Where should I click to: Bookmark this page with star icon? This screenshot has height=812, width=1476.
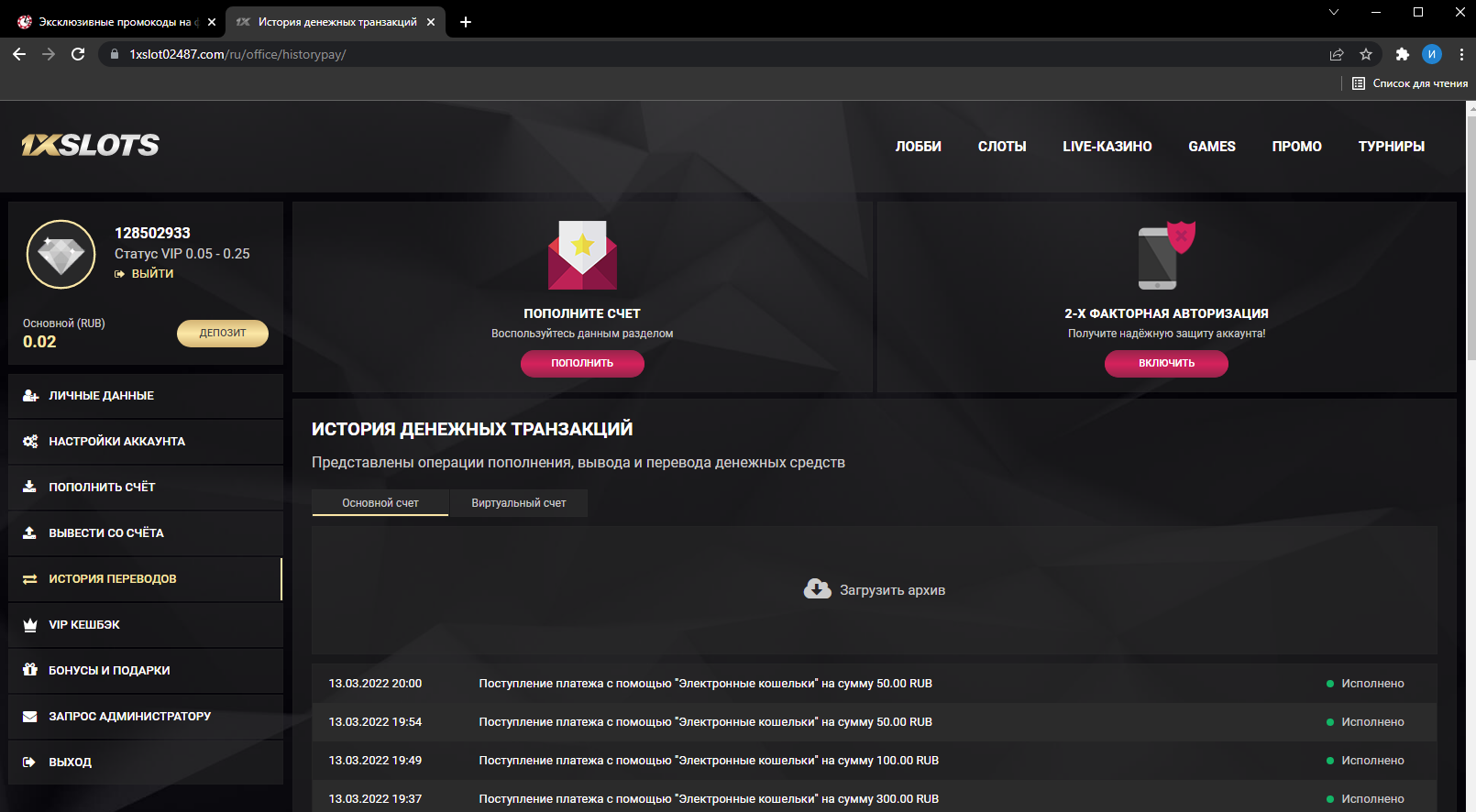(1366, 54)
